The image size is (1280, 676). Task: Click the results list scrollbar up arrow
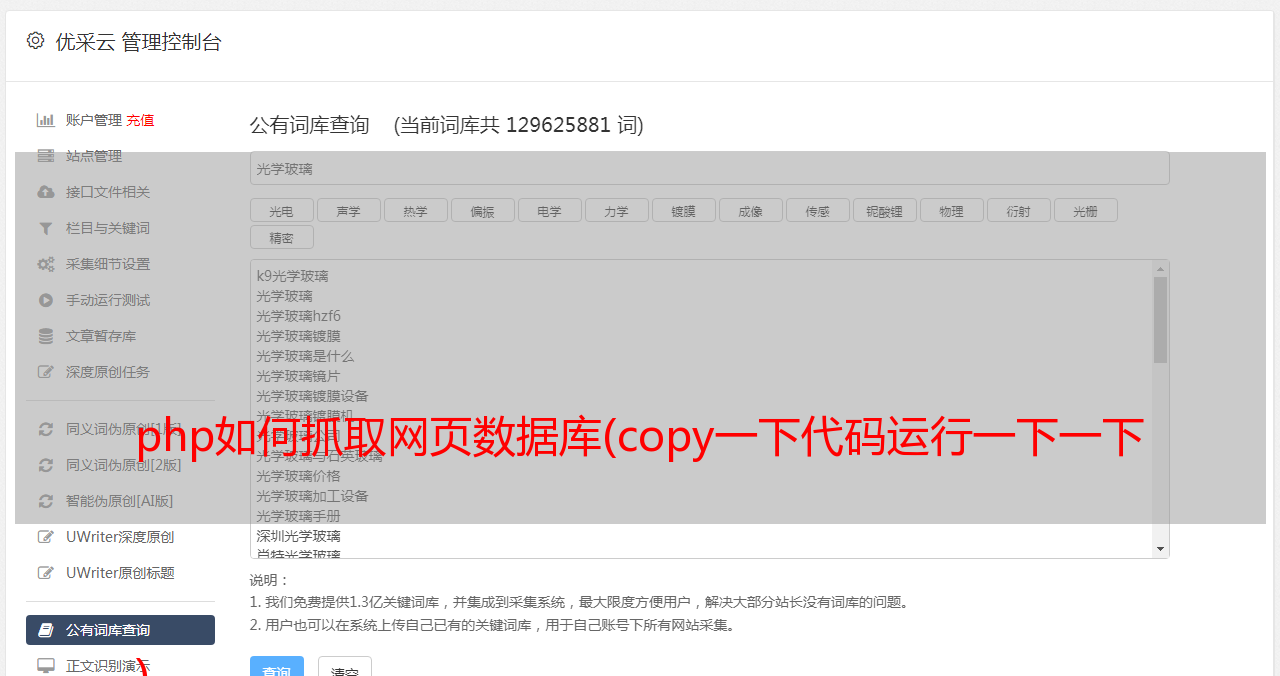1160,269
